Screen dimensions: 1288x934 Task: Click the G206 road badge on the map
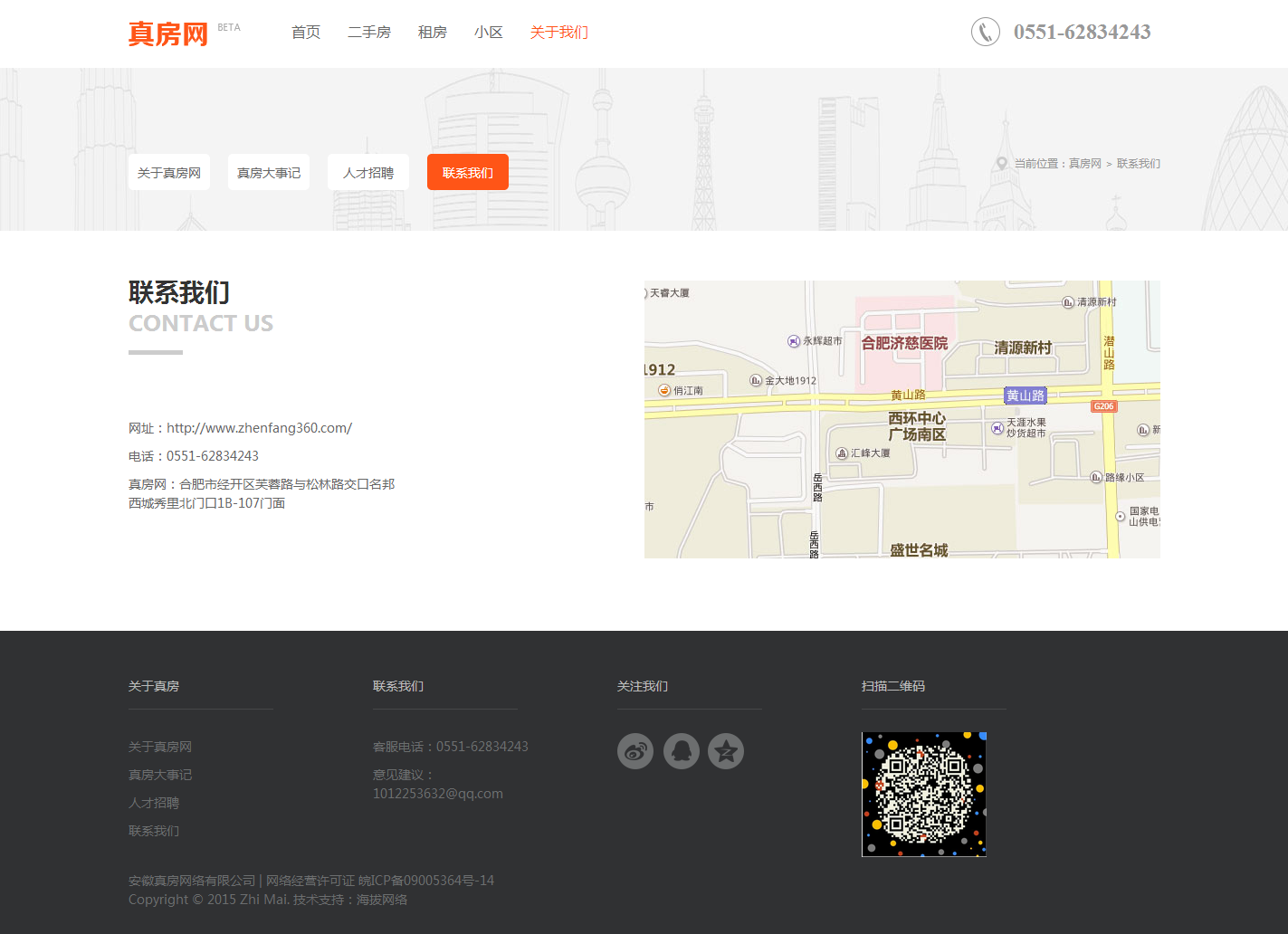coord(1103,406)
